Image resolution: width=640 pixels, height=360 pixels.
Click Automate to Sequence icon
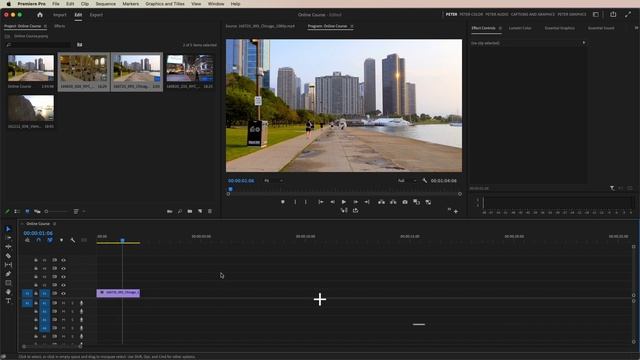pos(169,211)
